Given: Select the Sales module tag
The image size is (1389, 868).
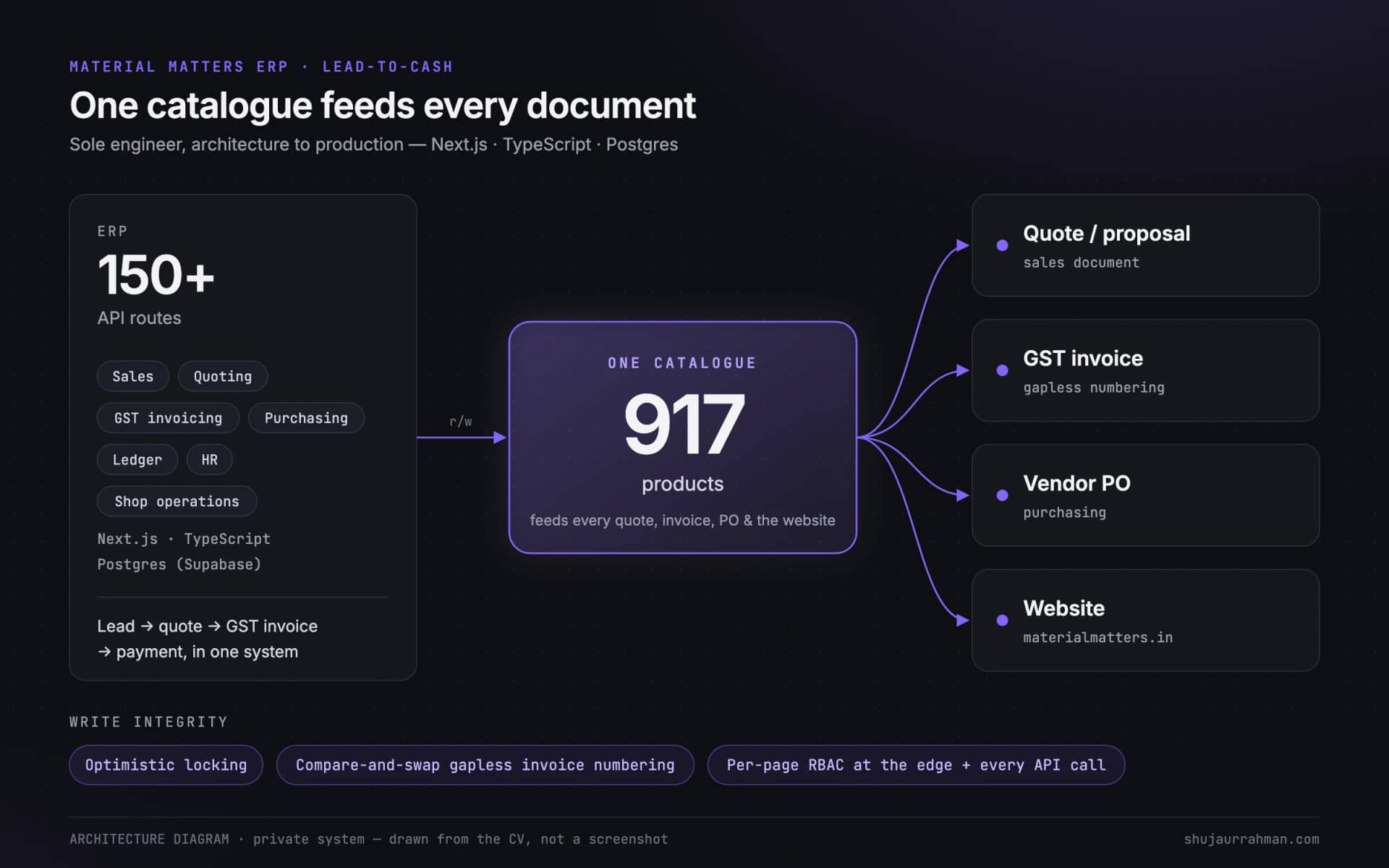Looking at the screenshot, I should coord(133,376).
